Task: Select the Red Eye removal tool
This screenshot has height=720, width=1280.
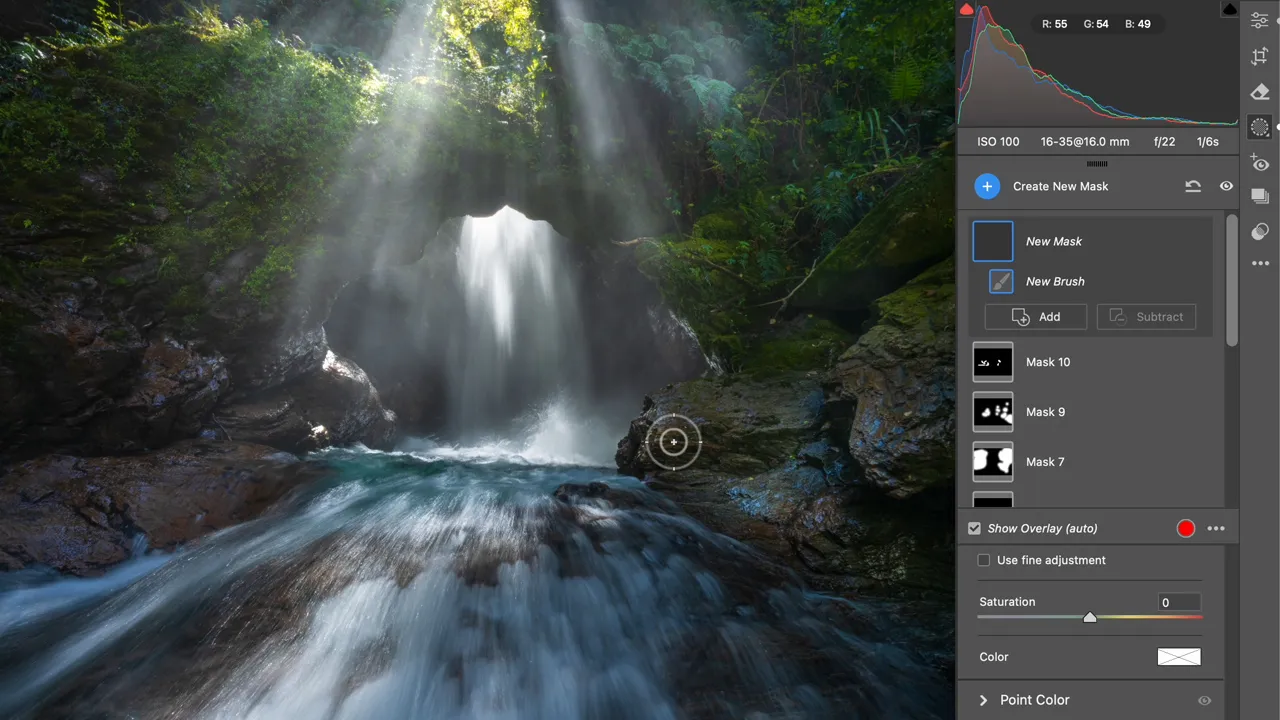Action: pos(1260,163)
